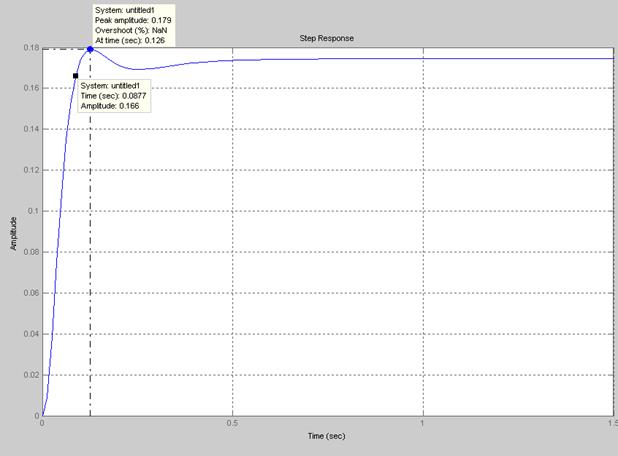618x456 pixels.
Task: Click the 0.08 tick label on y-axis
Action: click(x=32, y=252)
